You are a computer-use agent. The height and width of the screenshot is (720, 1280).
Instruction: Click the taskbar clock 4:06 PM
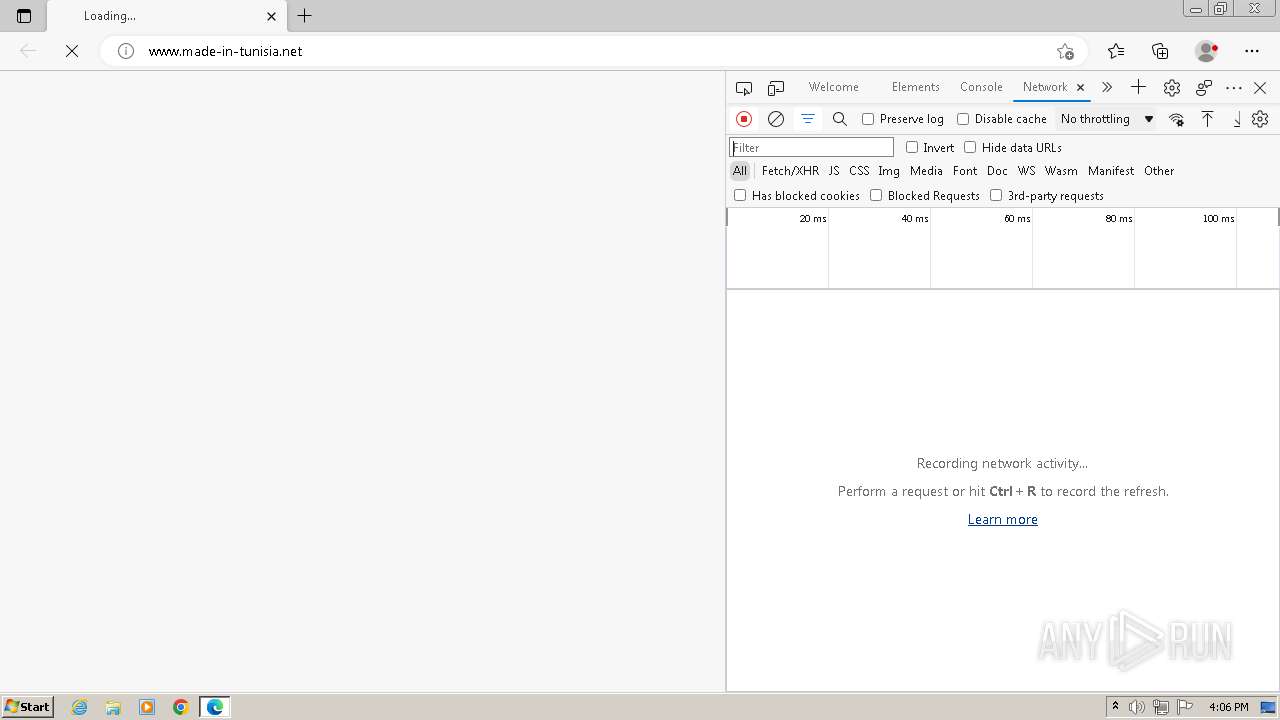pyautogui.click(x=1228, y=707)
